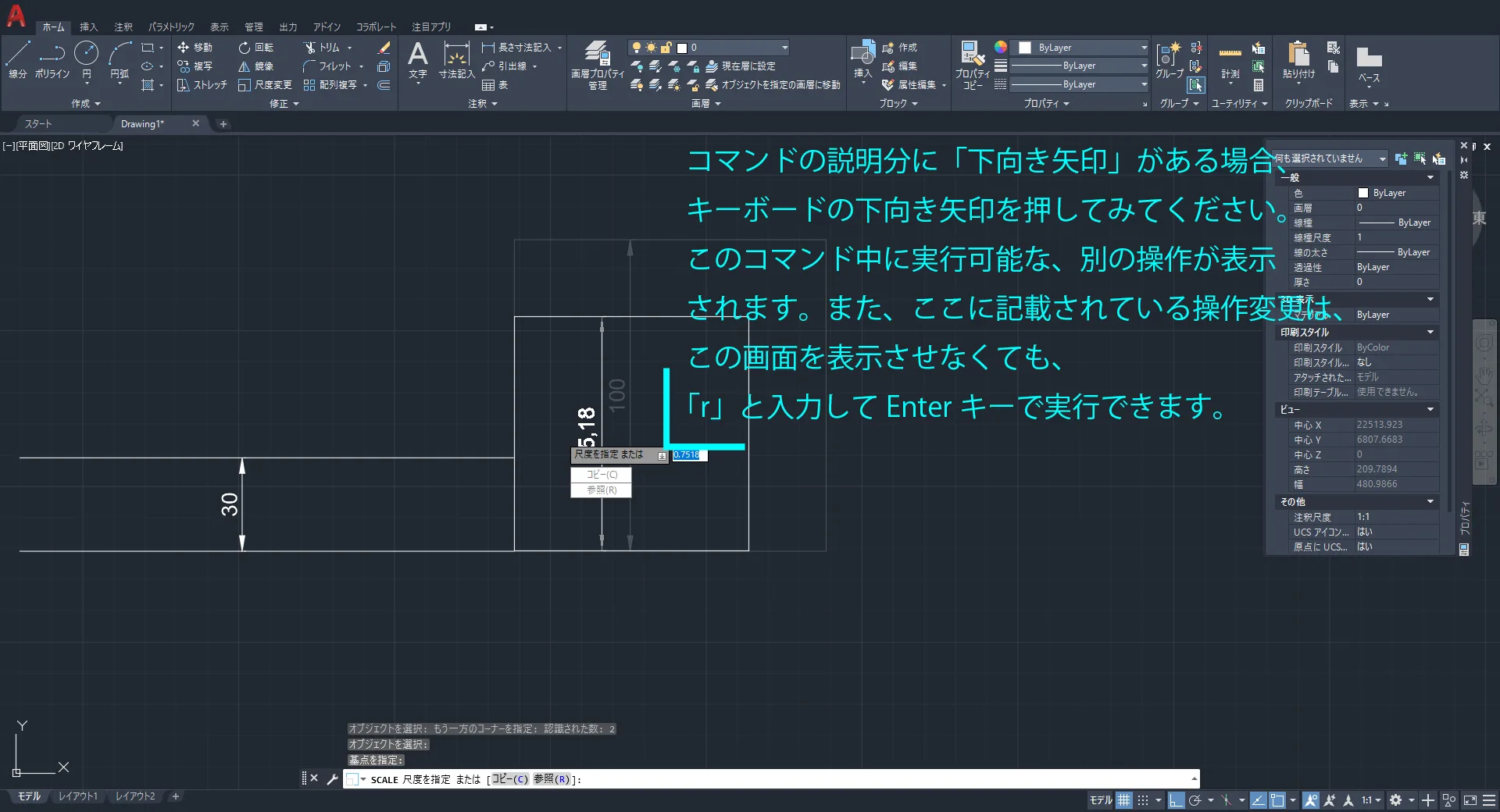1500x812 pixels.
Task: Switch to the 注釈 ribbon tab
Action: (x=123, y=27)
